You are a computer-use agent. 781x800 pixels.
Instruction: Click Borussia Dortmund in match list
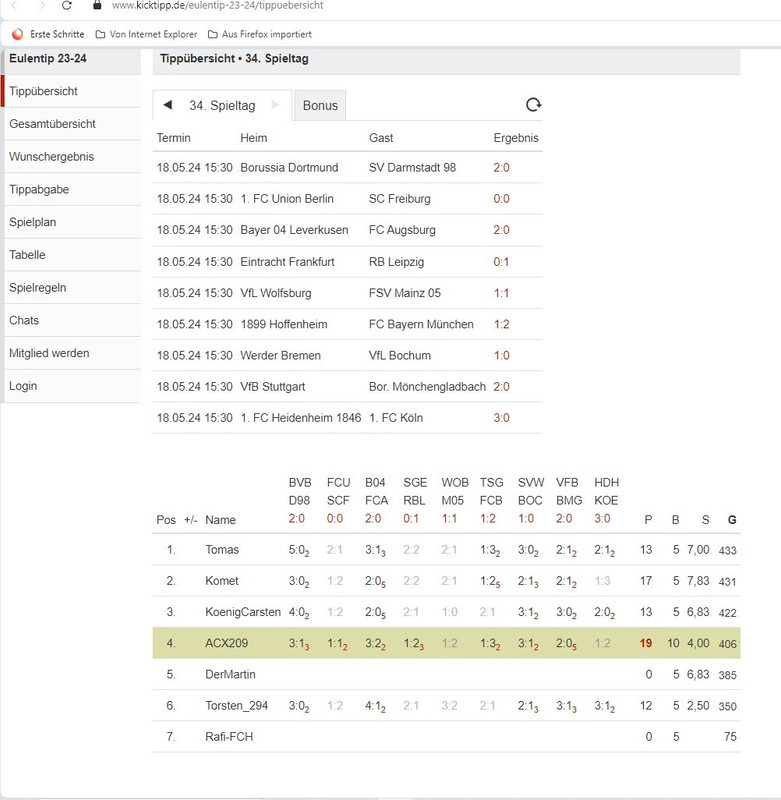click(289, 167)
